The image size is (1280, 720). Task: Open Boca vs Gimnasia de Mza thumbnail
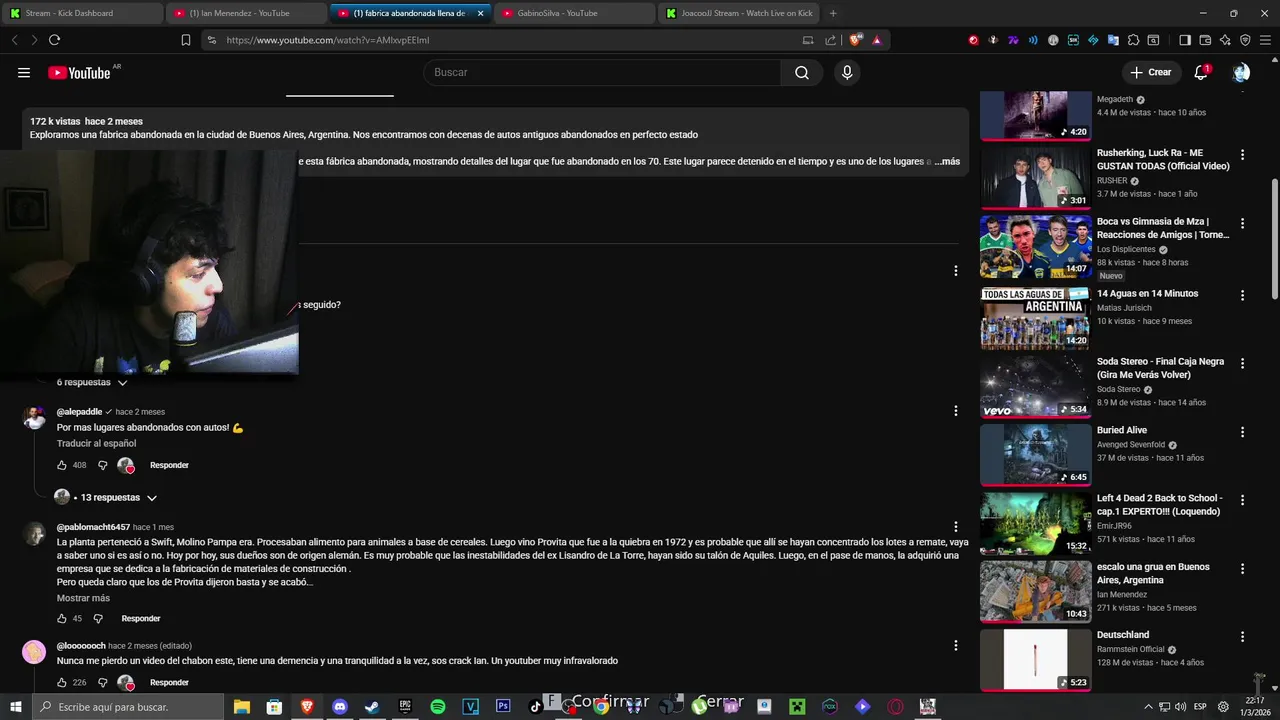[1034, 247]
